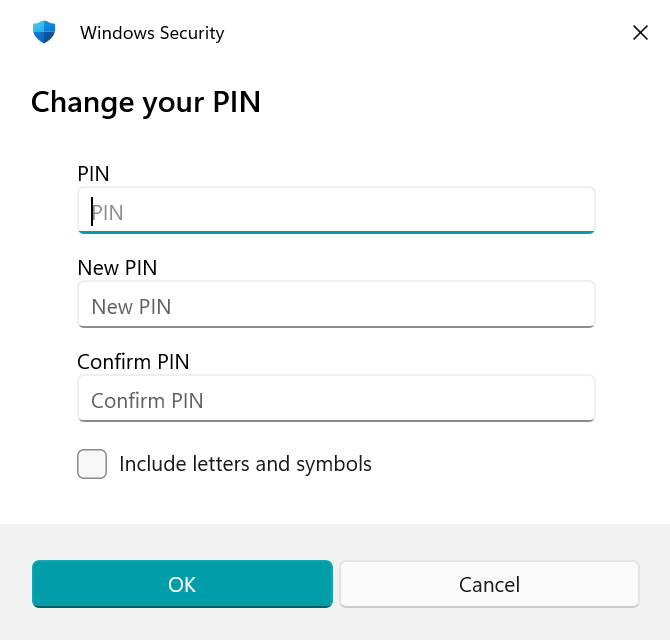
Task: Close the Windows Security dialog
Action: pos(641,33)
